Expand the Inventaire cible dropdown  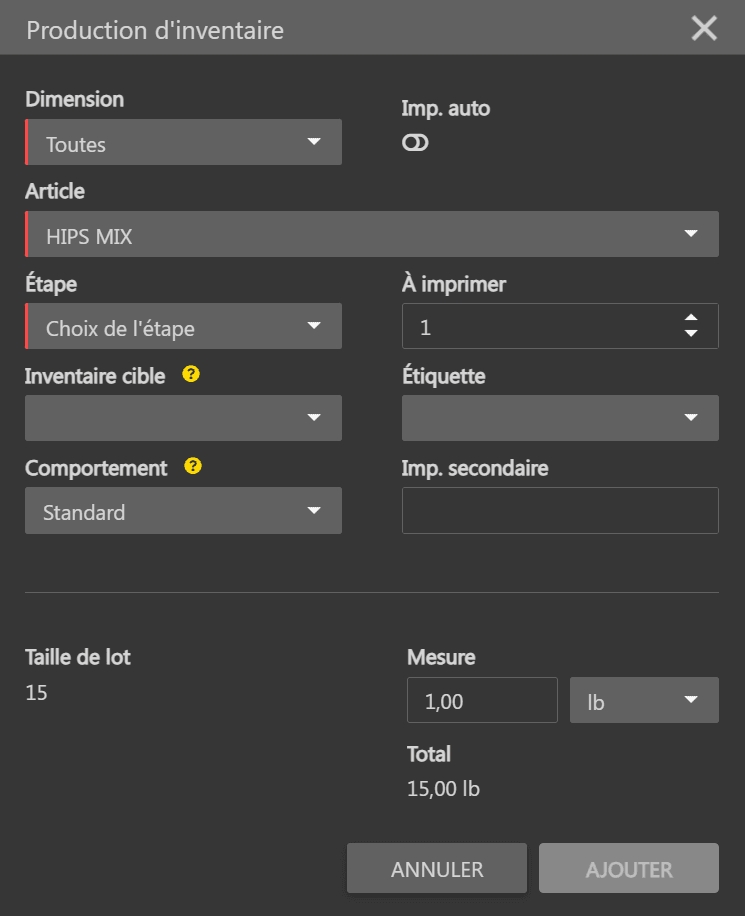(x=183, y=418)
